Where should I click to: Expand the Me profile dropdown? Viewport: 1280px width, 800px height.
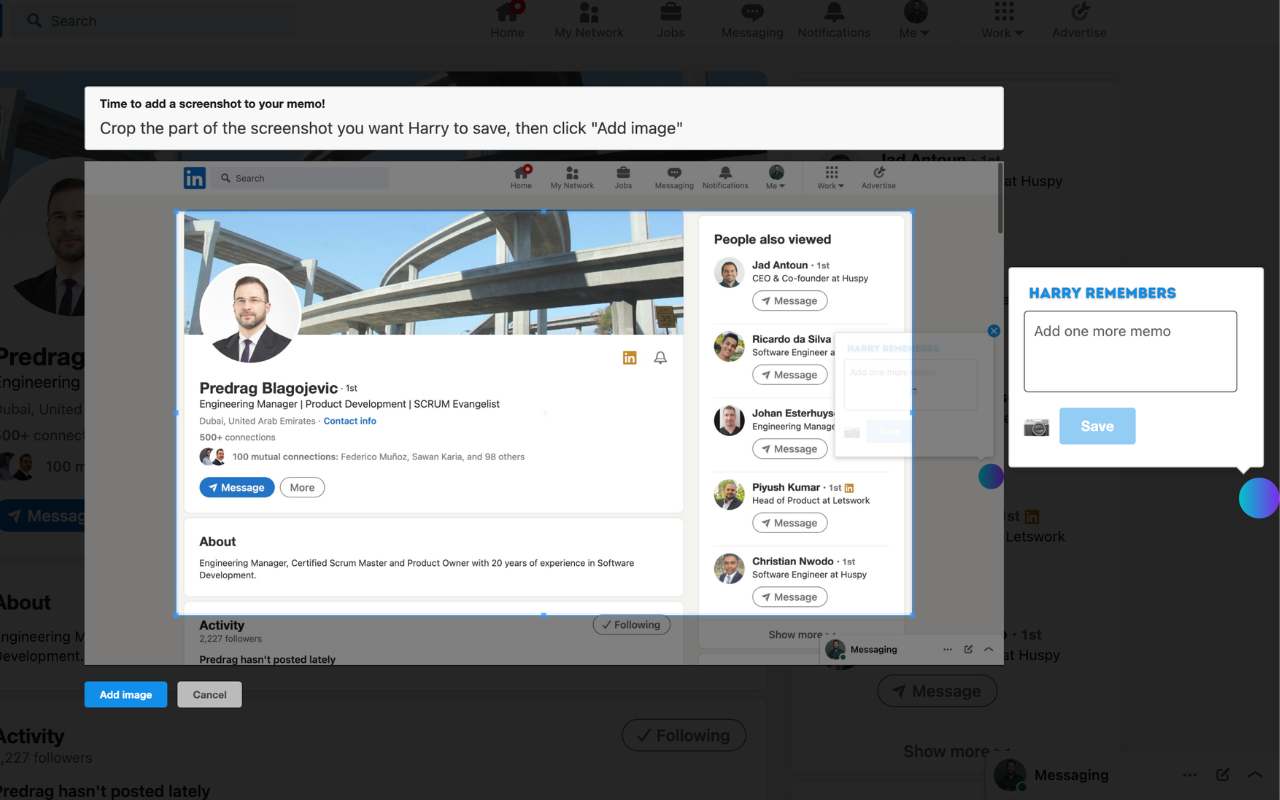[915, 20]
